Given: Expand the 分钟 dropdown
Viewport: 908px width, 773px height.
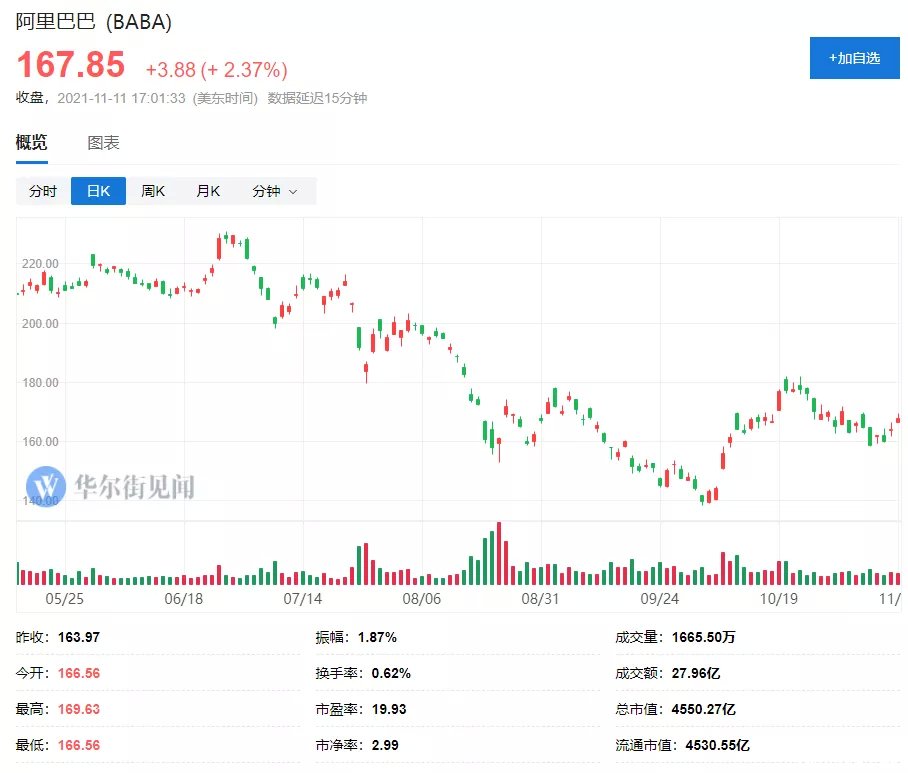Looking at the screenshot, I should (x=275, y=191).
